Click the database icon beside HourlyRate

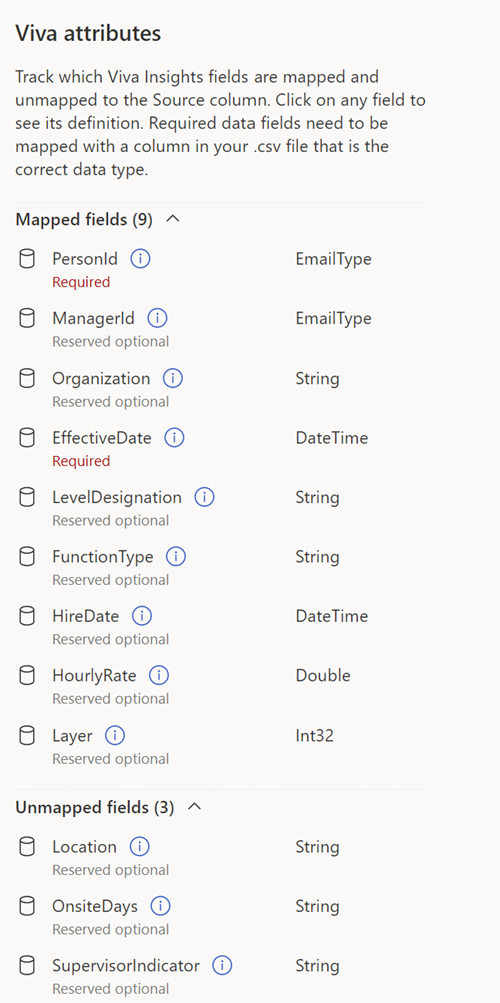pos(27,675)
